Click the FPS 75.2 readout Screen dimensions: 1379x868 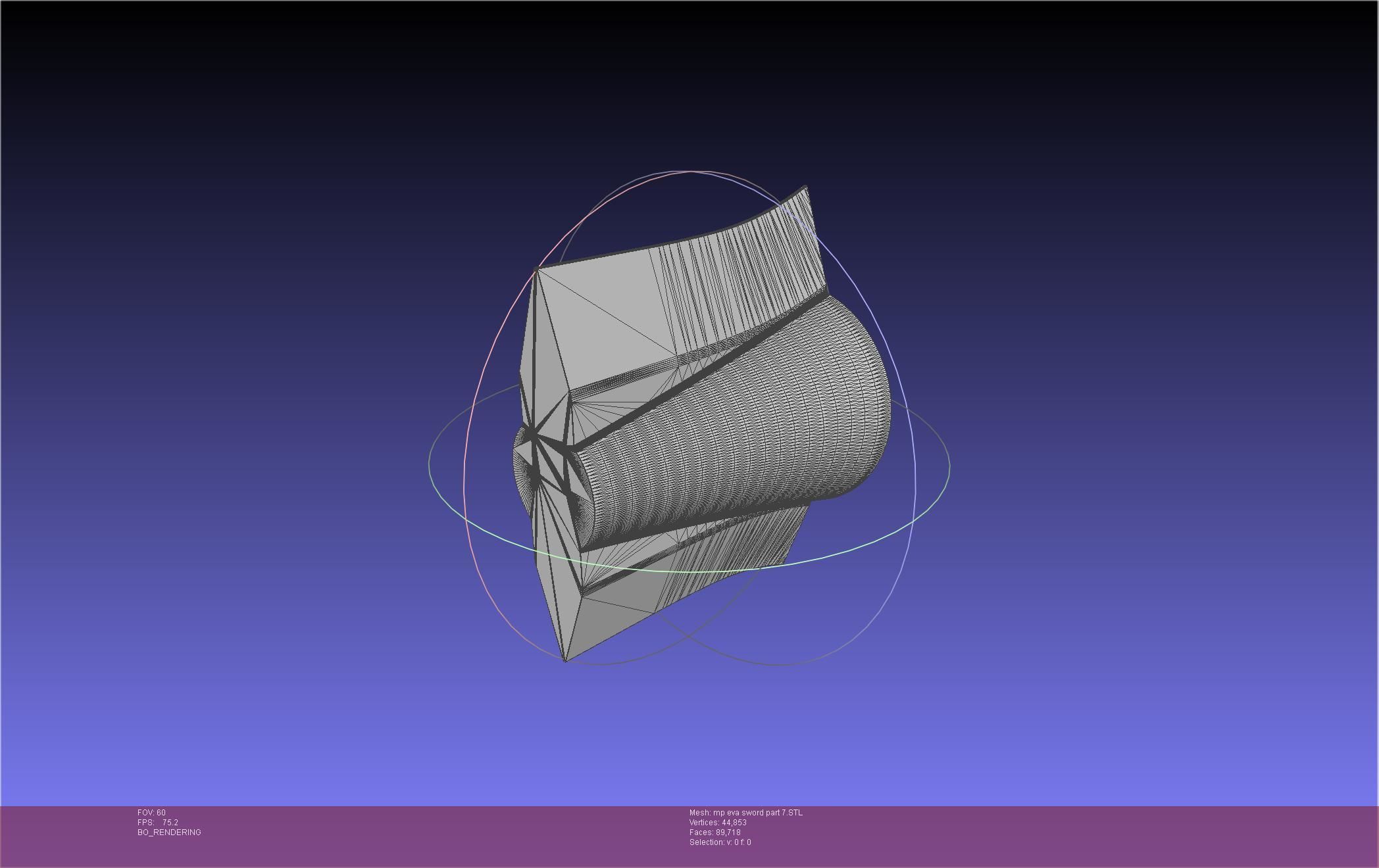(157, 823)
